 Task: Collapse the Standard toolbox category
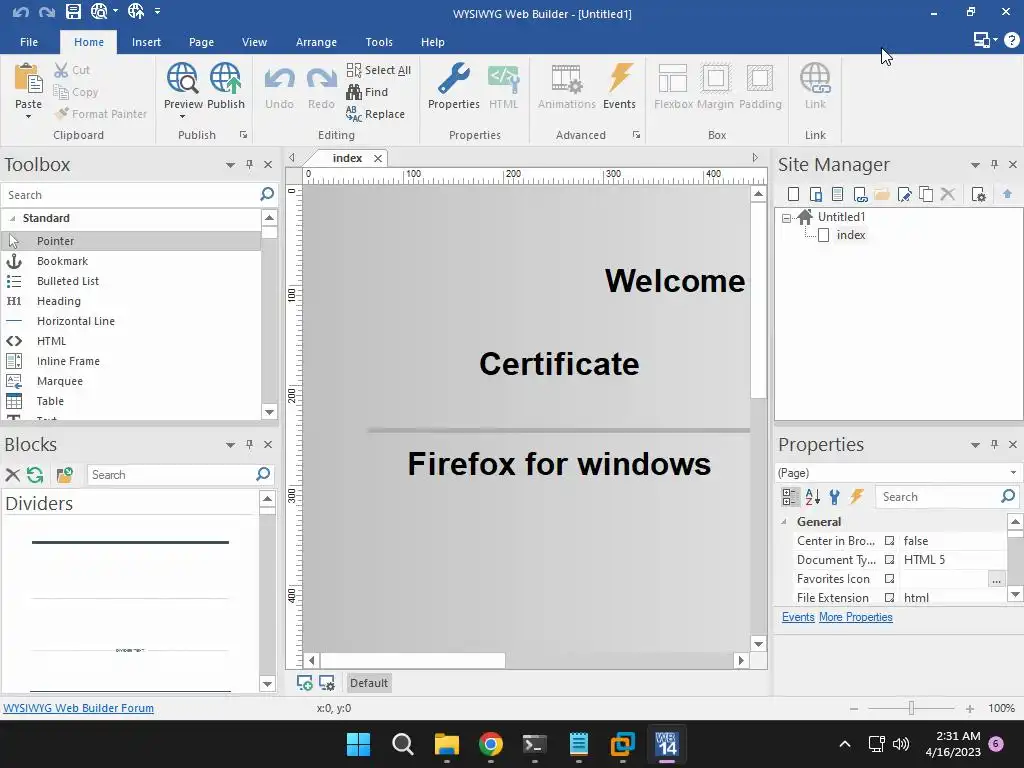click(12, 218)
